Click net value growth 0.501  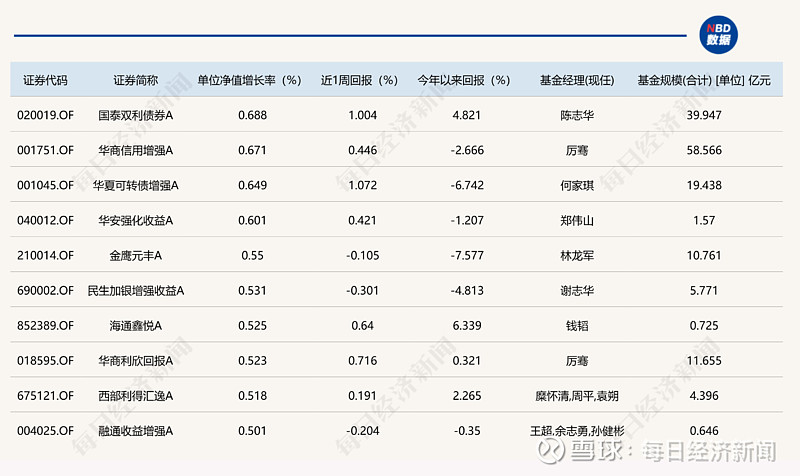(x=253, y=431)
